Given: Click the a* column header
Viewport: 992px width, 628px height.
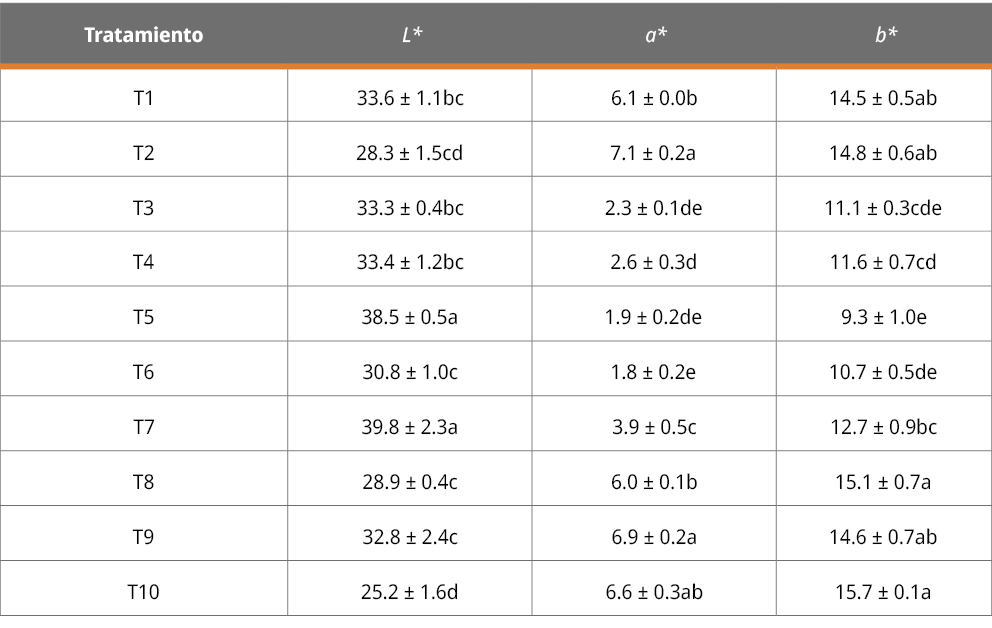Looking at the screenshot, I should [x=654, y=35].
